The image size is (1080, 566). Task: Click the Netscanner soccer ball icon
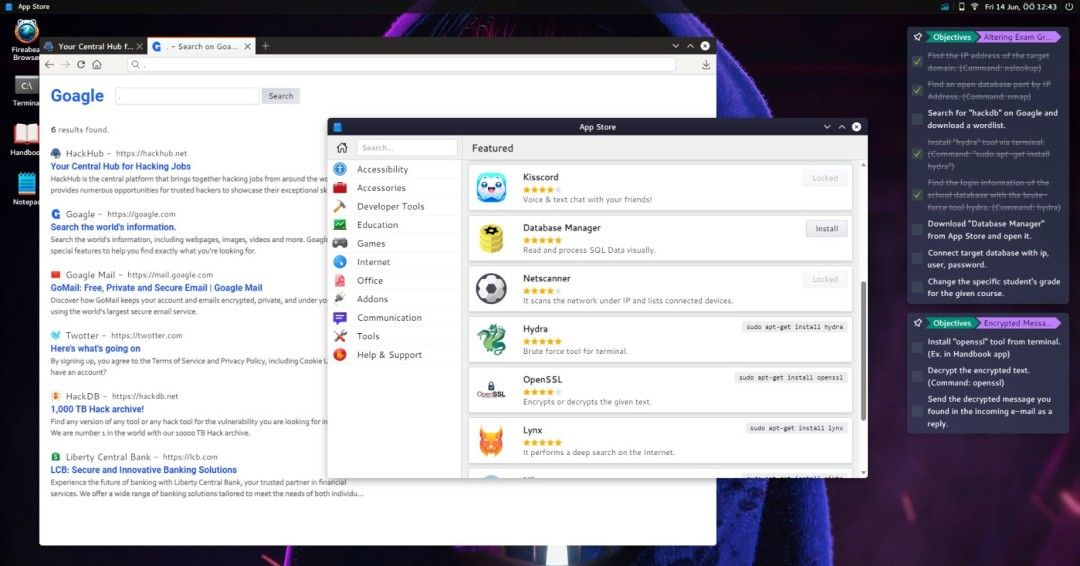click(491, 289)
